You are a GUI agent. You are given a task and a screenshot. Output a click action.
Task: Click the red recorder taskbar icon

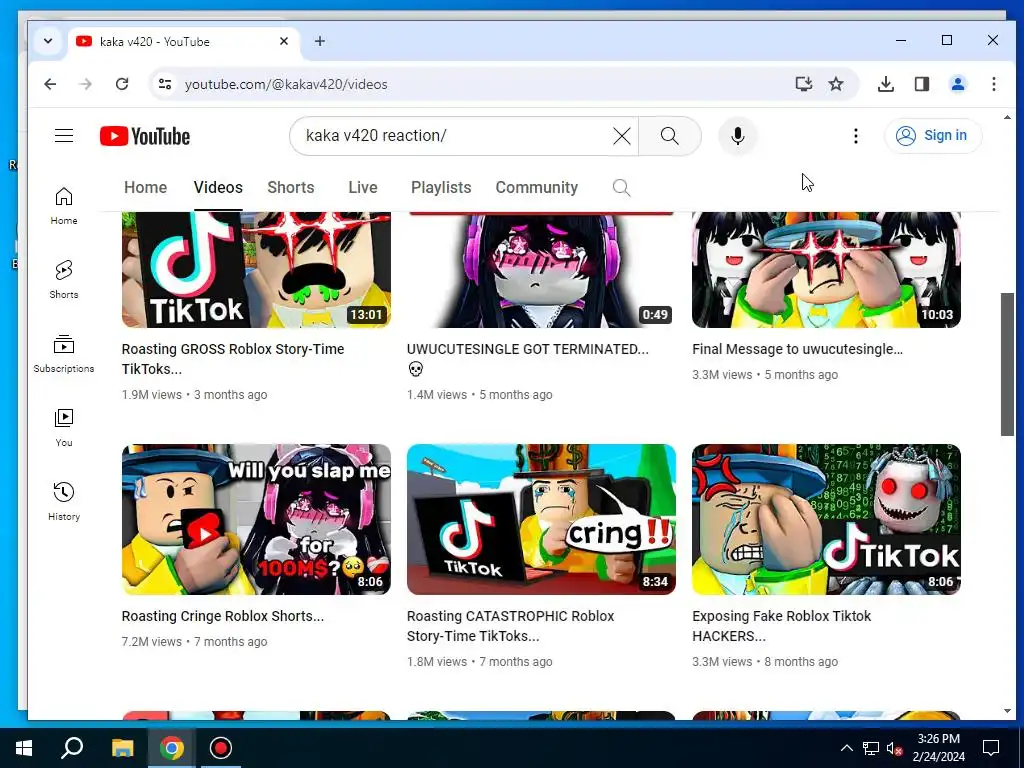(221, 748)
